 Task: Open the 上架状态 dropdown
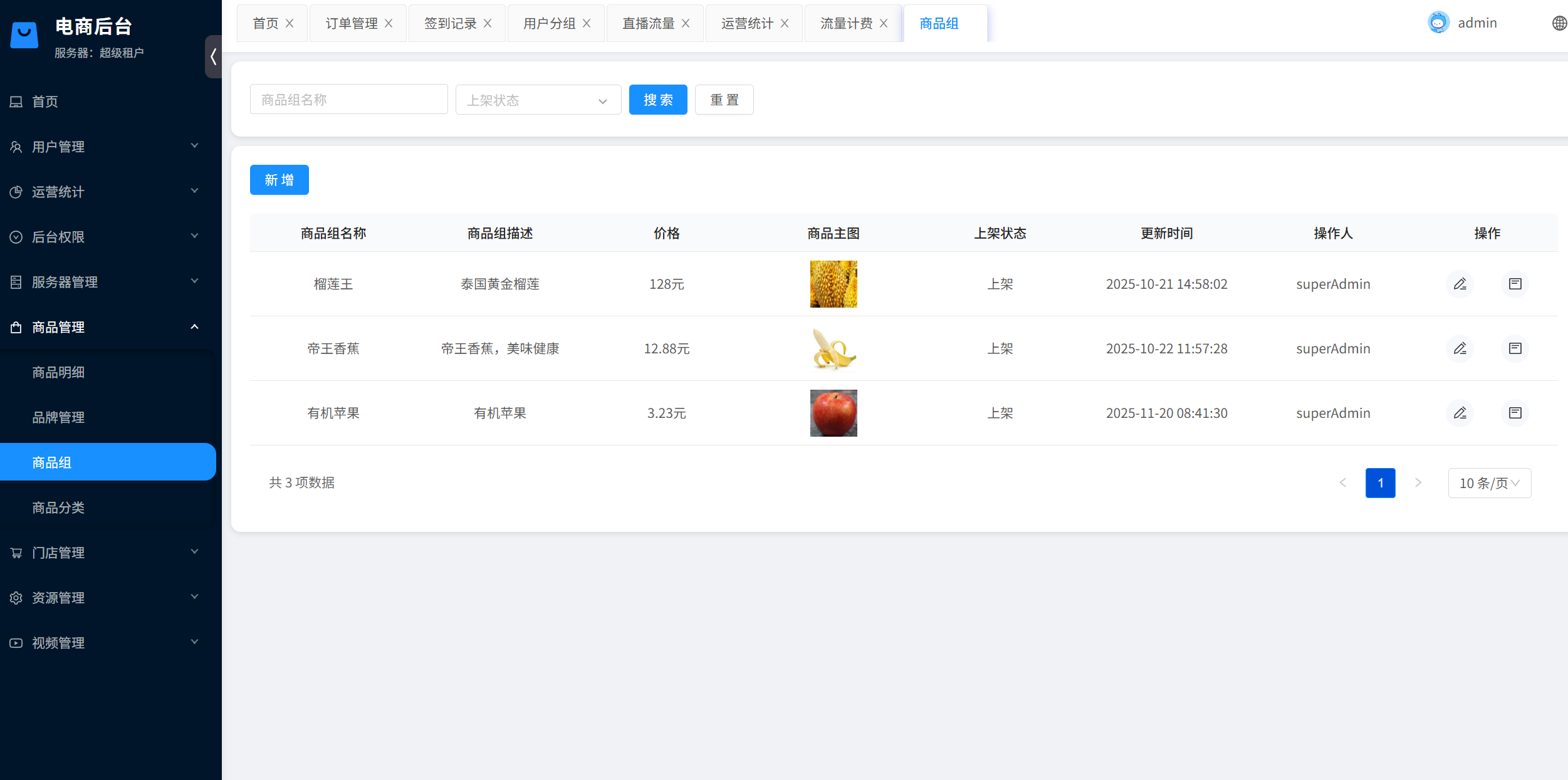538,100
